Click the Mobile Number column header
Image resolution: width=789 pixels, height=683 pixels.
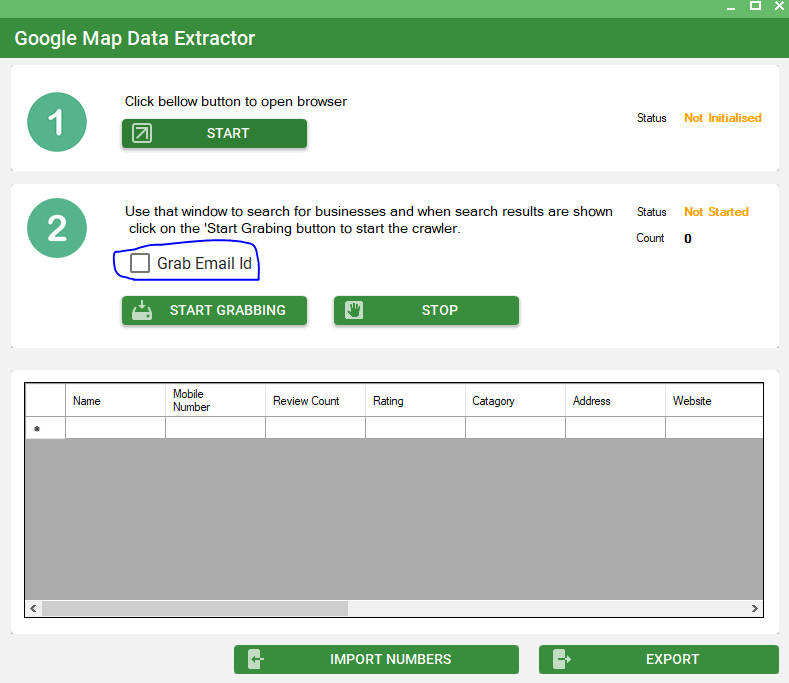pos(215,401)
